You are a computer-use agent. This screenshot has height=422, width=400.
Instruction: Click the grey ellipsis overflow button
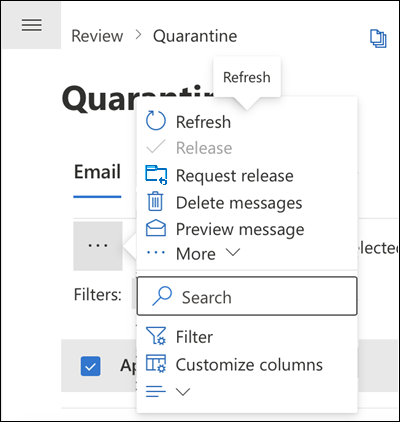pyautogui.click(x=98, y=246)
